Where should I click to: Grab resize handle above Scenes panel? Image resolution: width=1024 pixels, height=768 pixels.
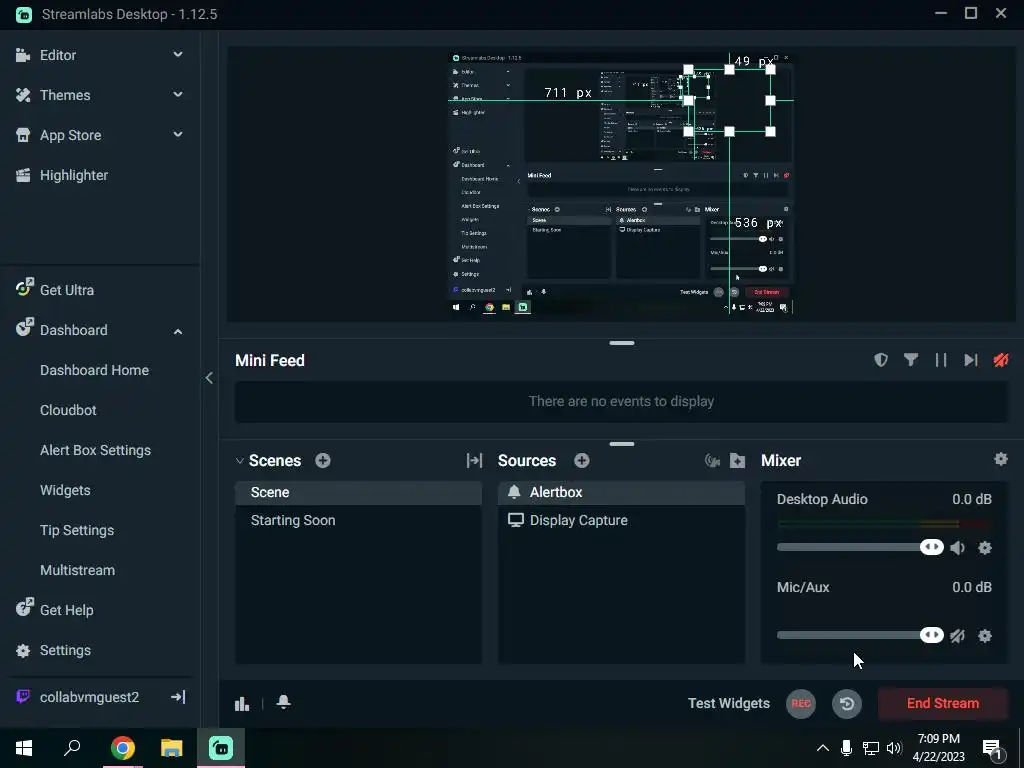click(622, 443)
